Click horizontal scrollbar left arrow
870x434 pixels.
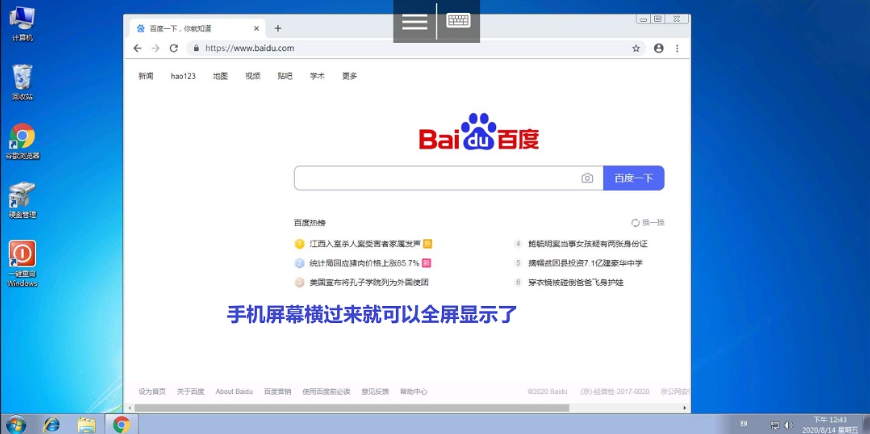pyautogui.click(x=128, y=408)
